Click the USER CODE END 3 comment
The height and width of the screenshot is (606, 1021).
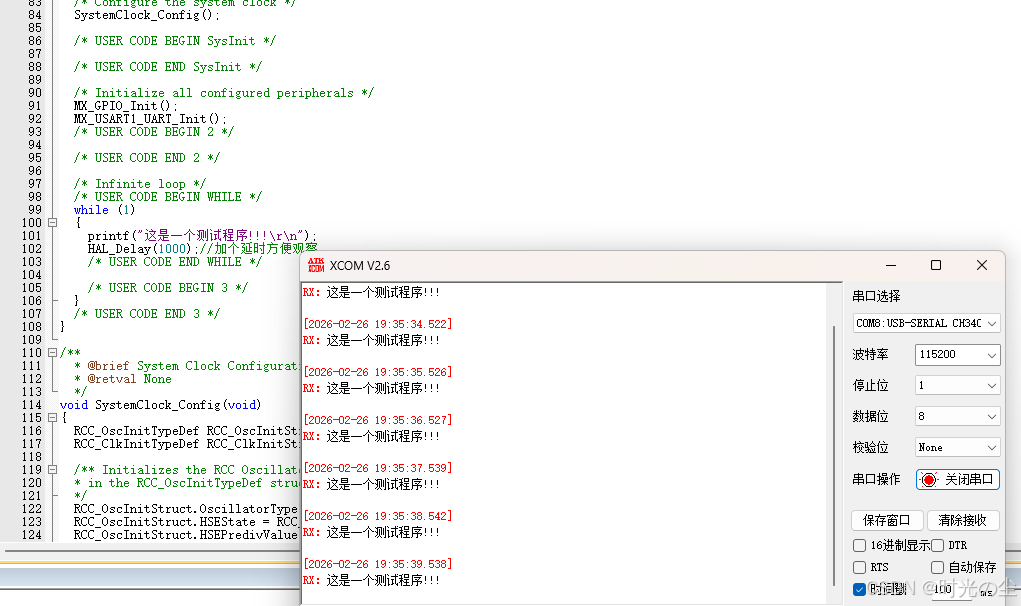point(147,314)
